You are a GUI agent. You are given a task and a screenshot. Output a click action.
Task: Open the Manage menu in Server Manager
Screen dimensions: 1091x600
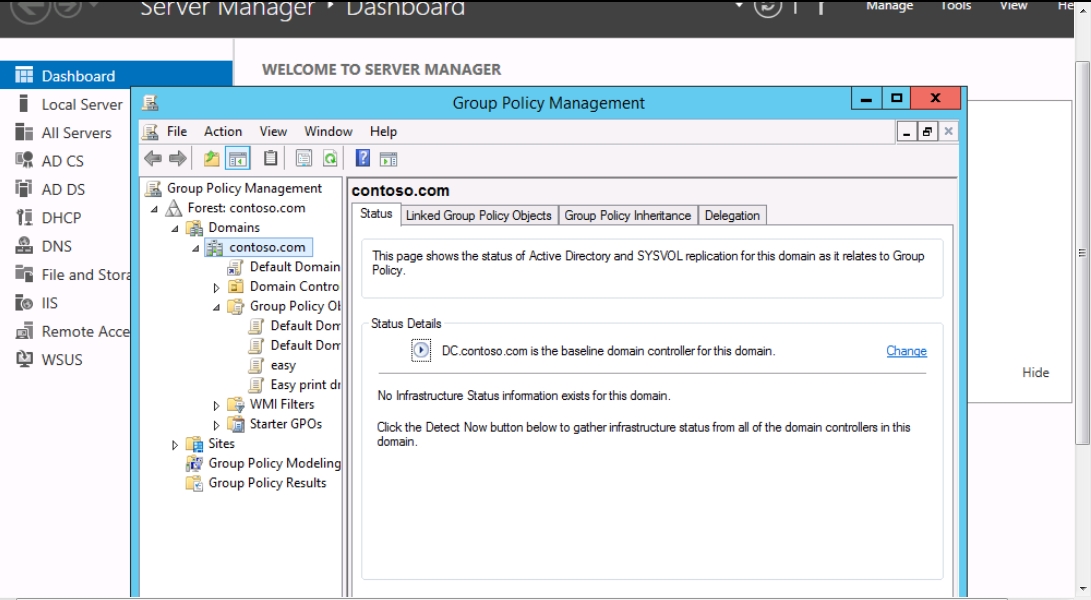coord(889,6)
